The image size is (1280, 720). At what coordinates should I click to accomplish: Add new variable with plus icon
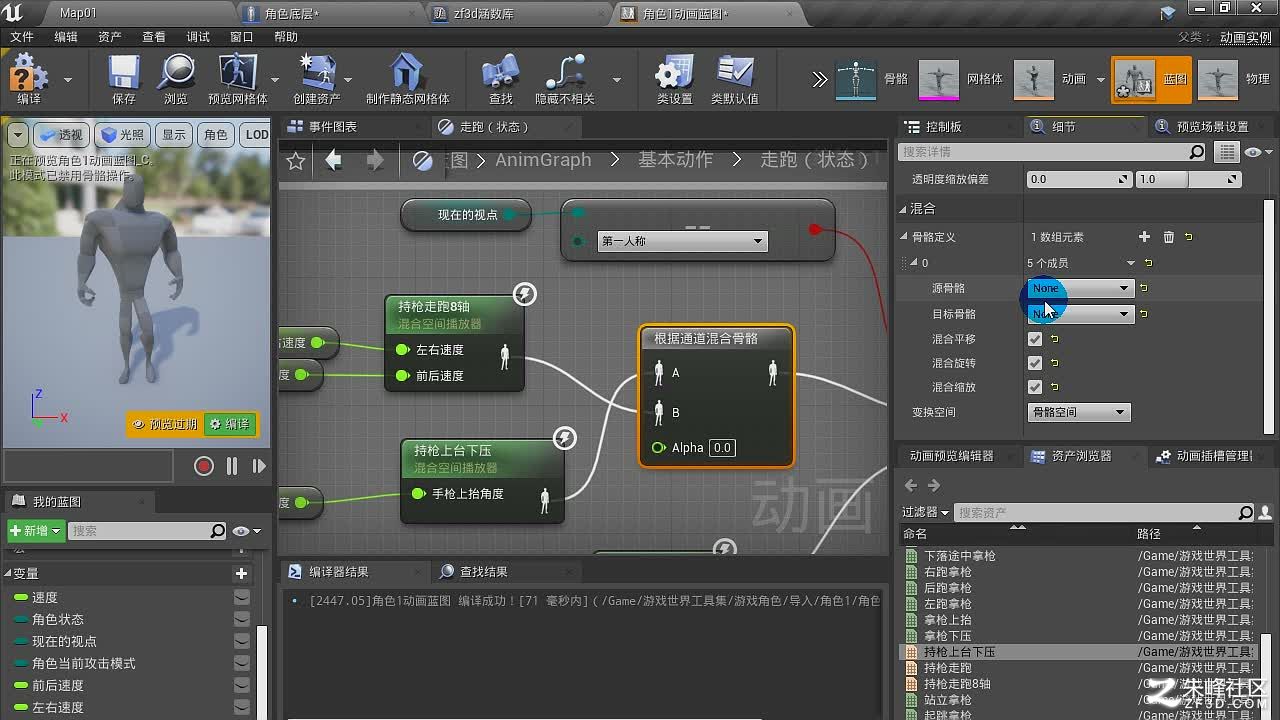[x=241, y=573]
